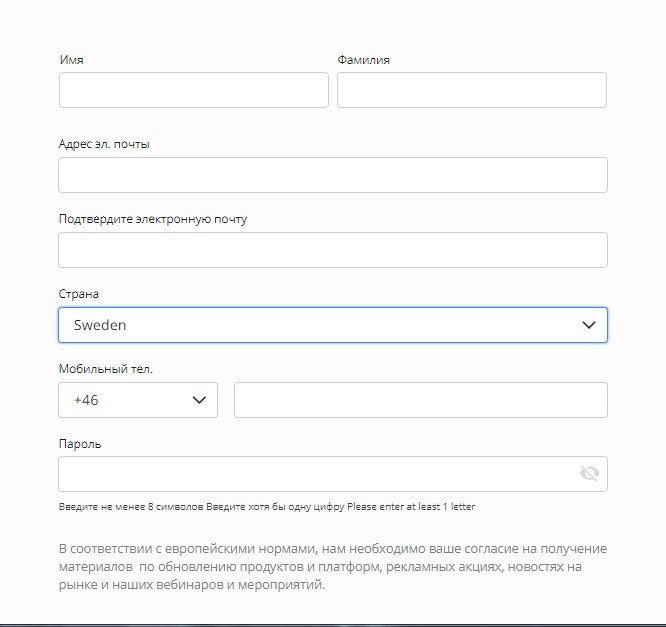The image size is (666, 627).
Task: Focus the Адрес эл. почты email field
Action: (x=333, y=175)
